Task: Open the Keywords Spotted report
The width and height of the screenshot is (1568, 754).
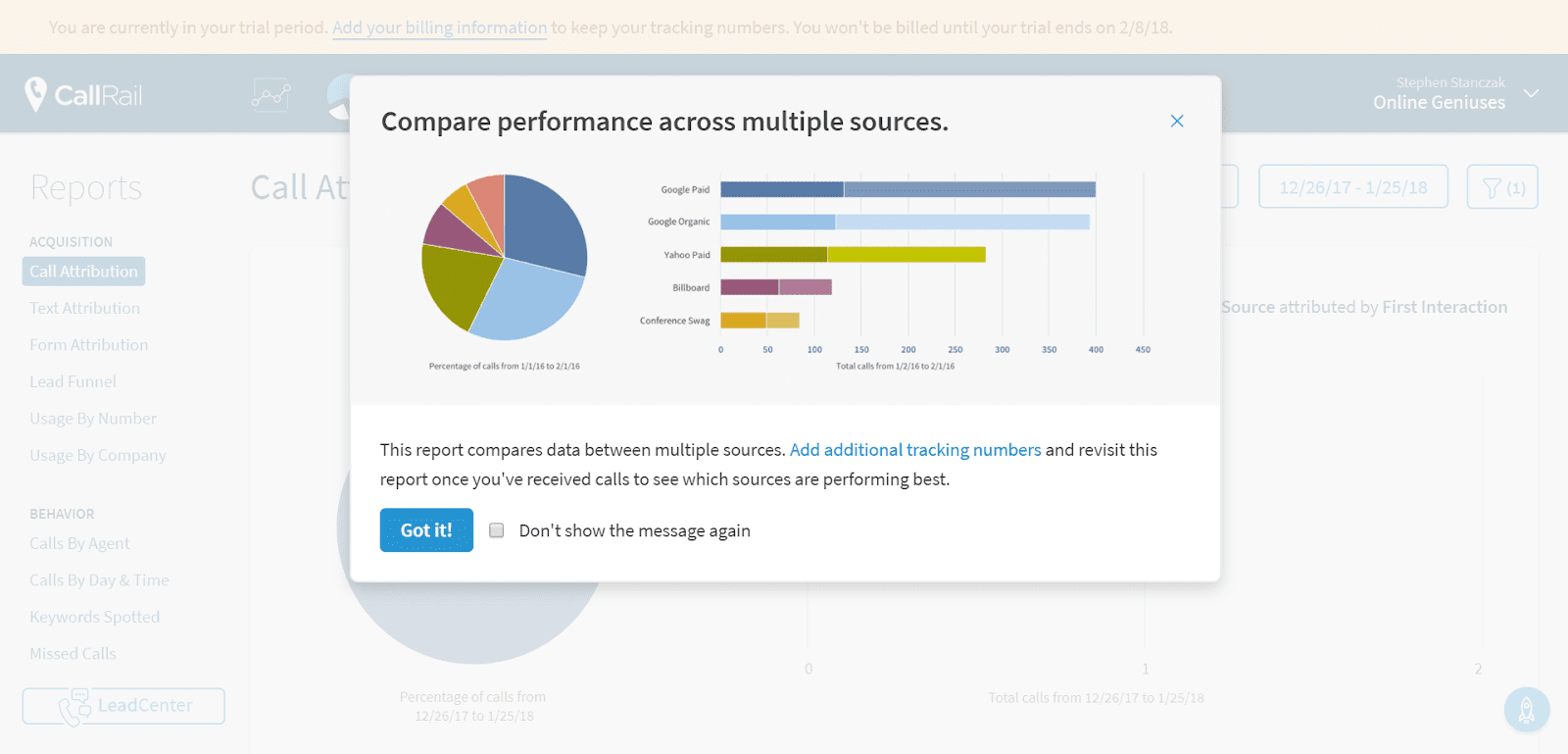Action: (x=94, y=617)
